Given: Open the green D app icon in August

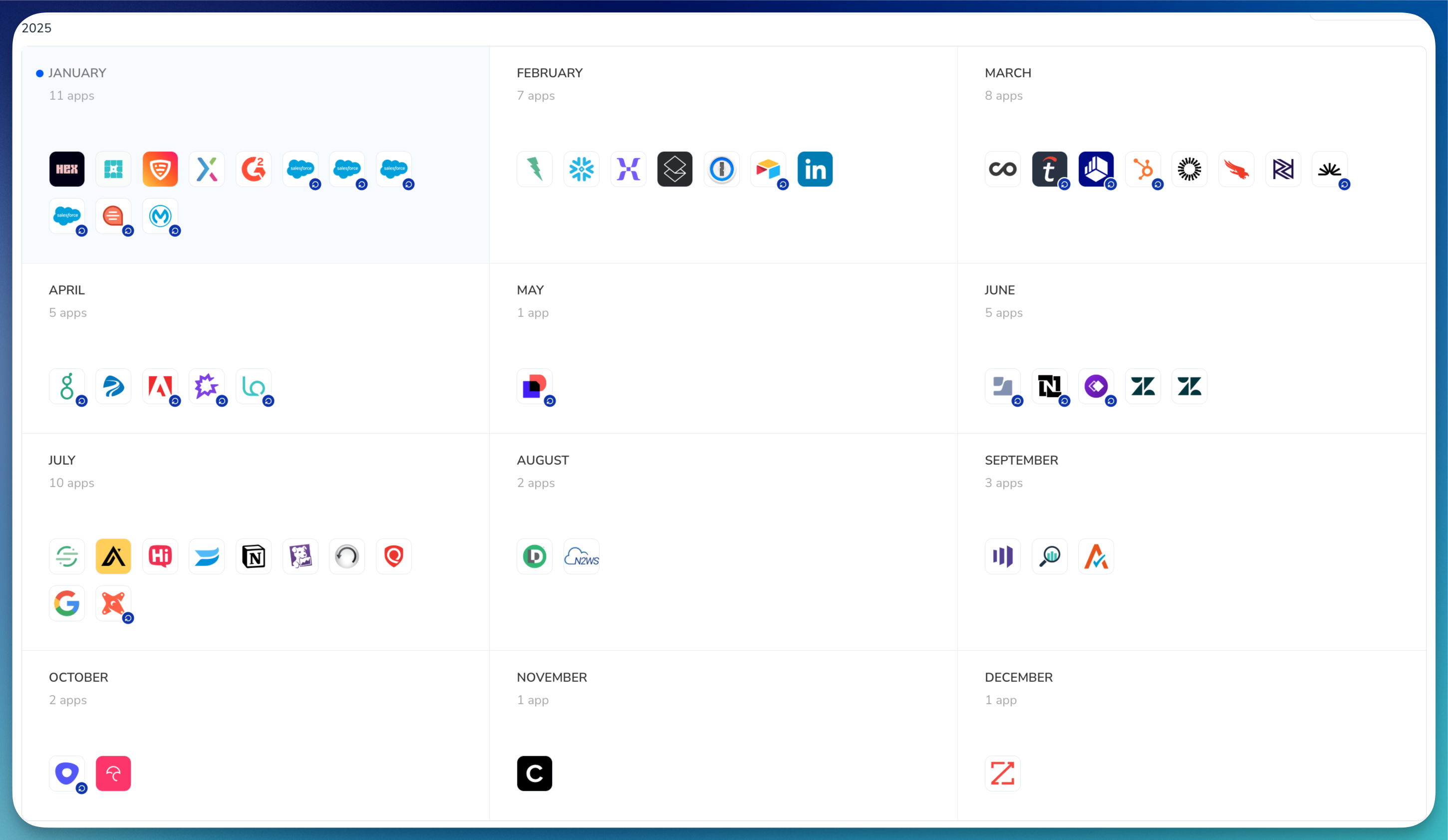Looking at the screenshot, I should click(535, 556).
